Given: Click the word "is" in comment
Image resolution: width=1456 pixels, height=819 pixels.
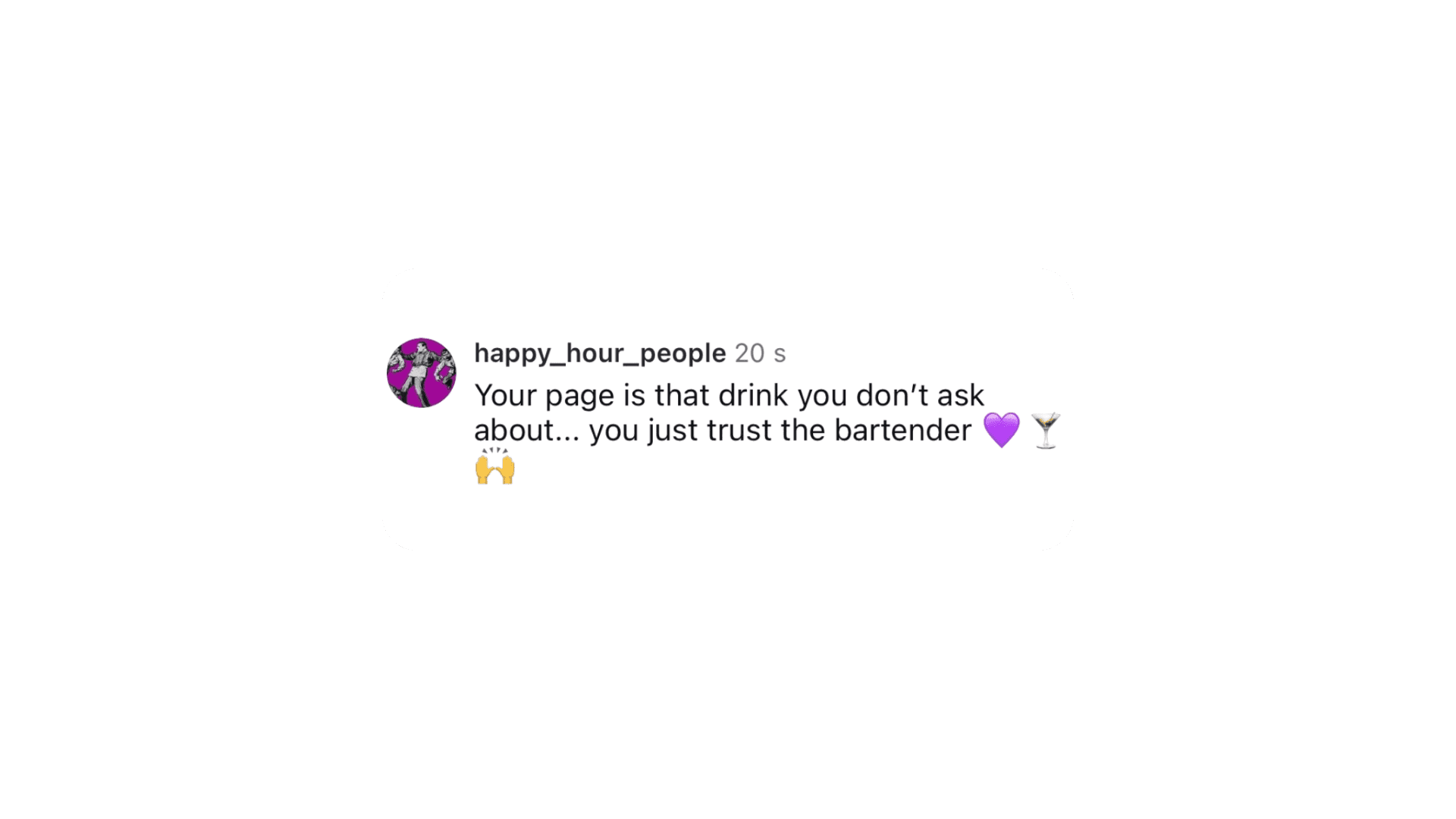Looking at the screenshot, I should (x=634, y=395).
